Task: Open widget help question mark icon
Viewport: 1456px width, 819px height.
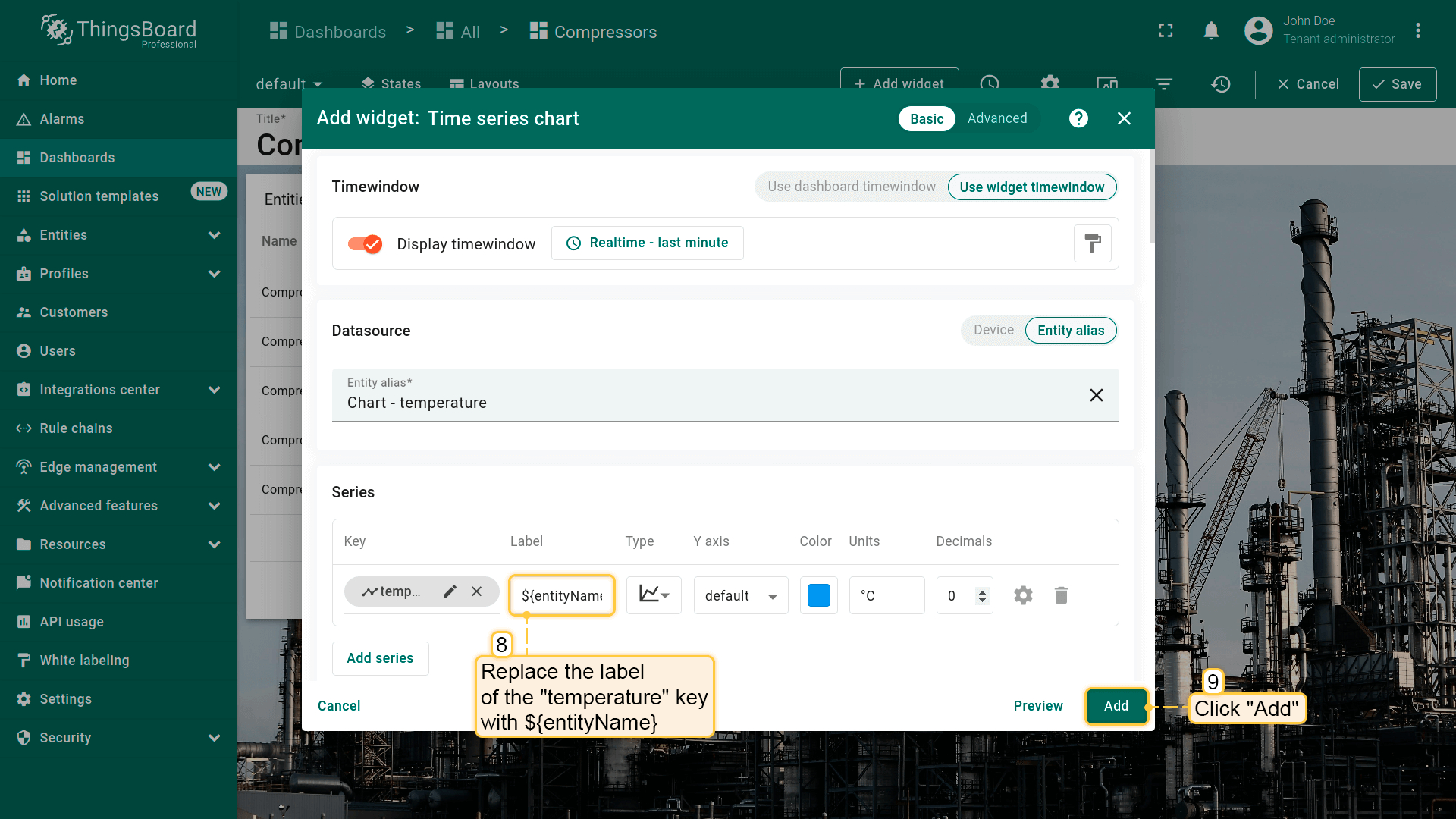Action: coord(1078,118)
